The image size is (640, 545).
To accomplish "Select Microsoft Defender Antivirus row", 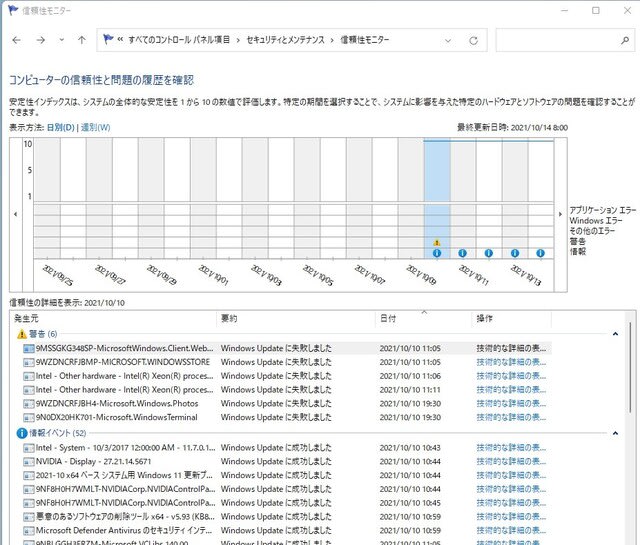I will pyautogui.click(x=287, y=531).
